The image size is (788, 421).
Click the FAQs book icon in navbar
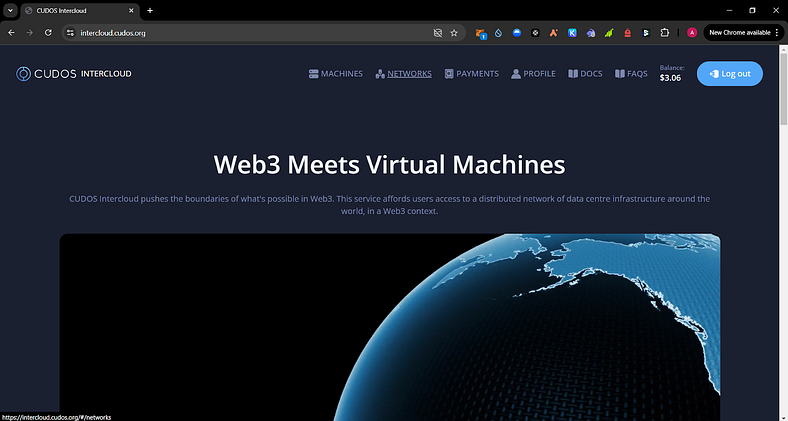(x=620, y=74)
